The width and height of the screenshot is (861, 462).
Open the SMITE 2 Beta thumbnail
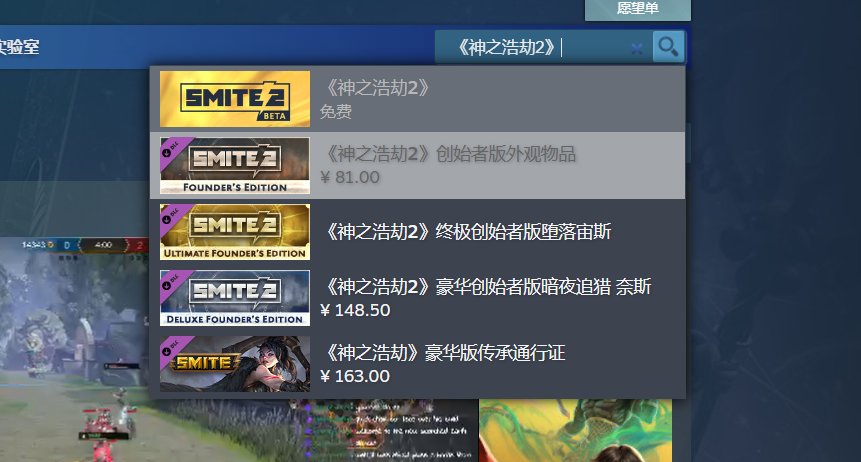click(x=235, y=99)
